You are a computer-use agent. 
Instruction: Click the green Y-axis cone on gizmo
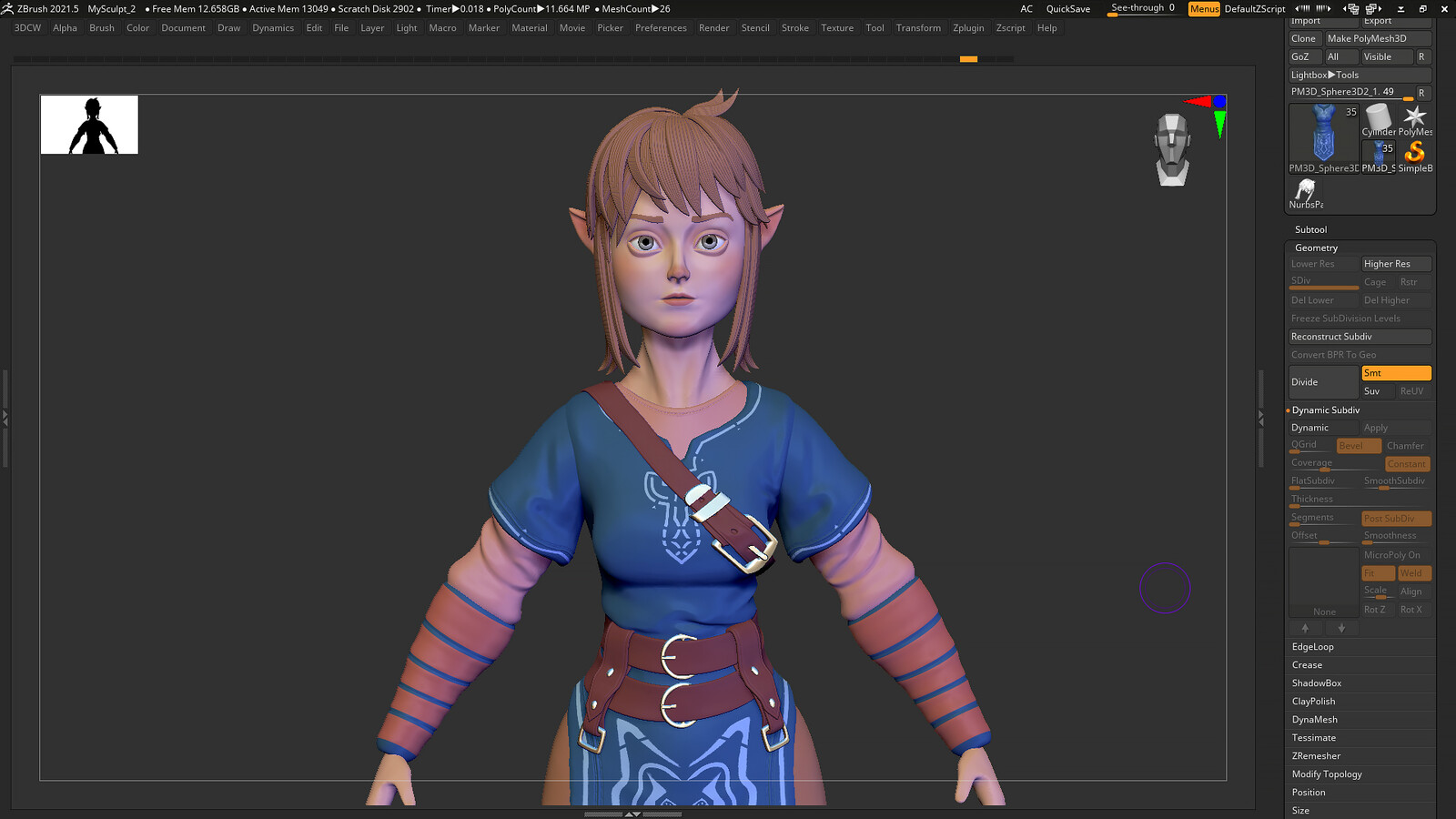[1219, 124]
